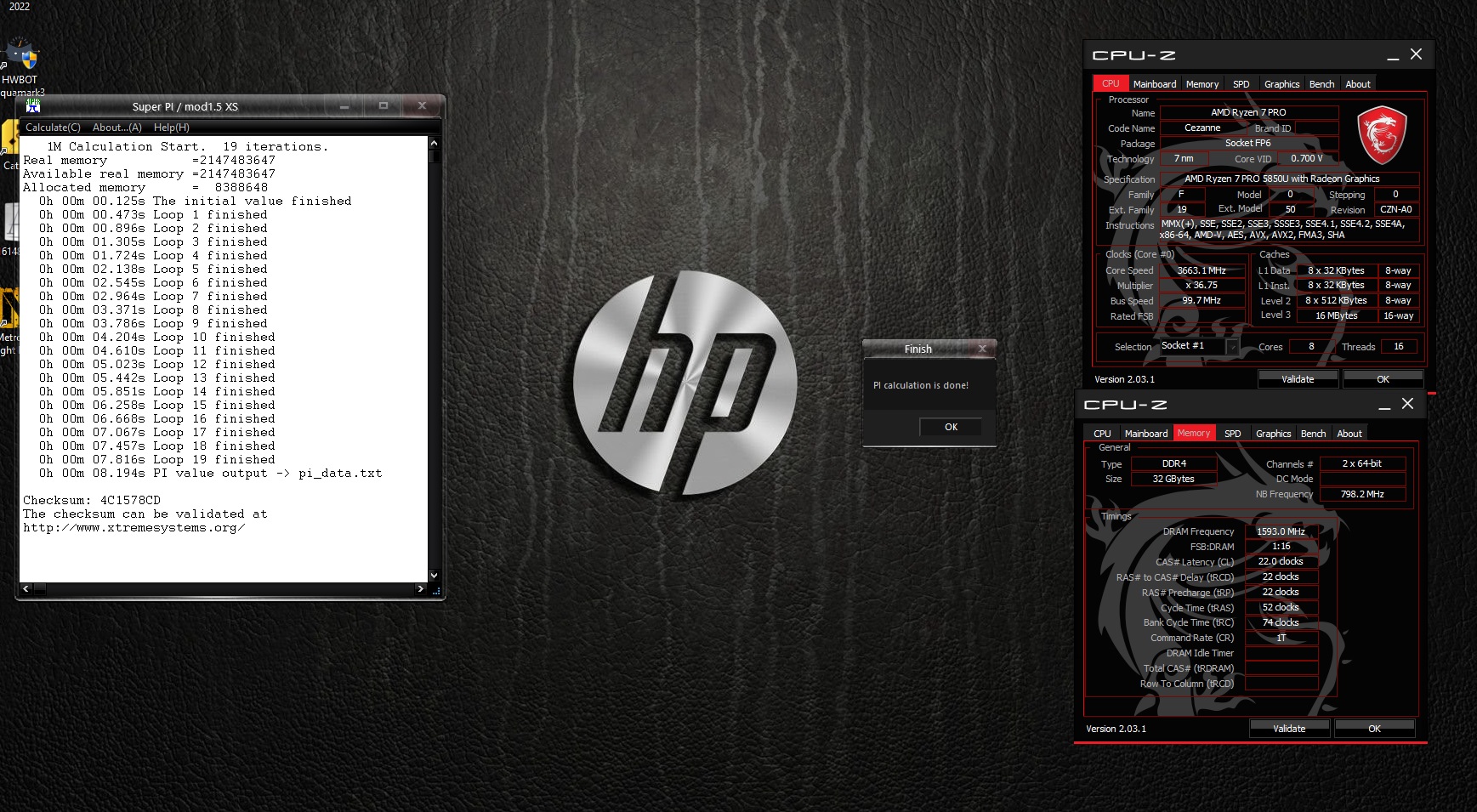Click the Core VID value 0.700 V
This screenshot has height=812, width=1477.
click(x=1307, y=158)
